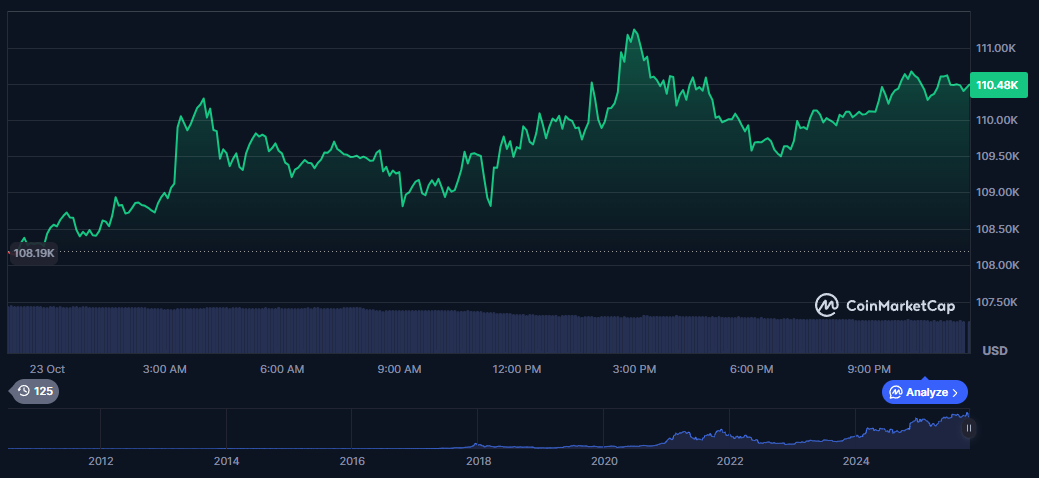Click the 9:00 AM time axis label
The image size is (1039, 478).
click(x=399, y=369)
